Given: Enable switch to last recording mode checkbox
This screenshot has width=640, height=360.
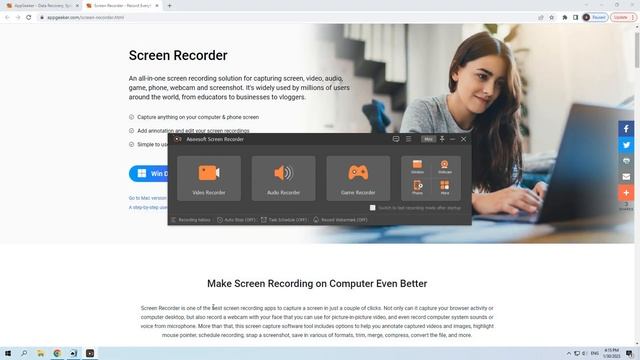Looking at the screenshot, I should coord(372,208).
